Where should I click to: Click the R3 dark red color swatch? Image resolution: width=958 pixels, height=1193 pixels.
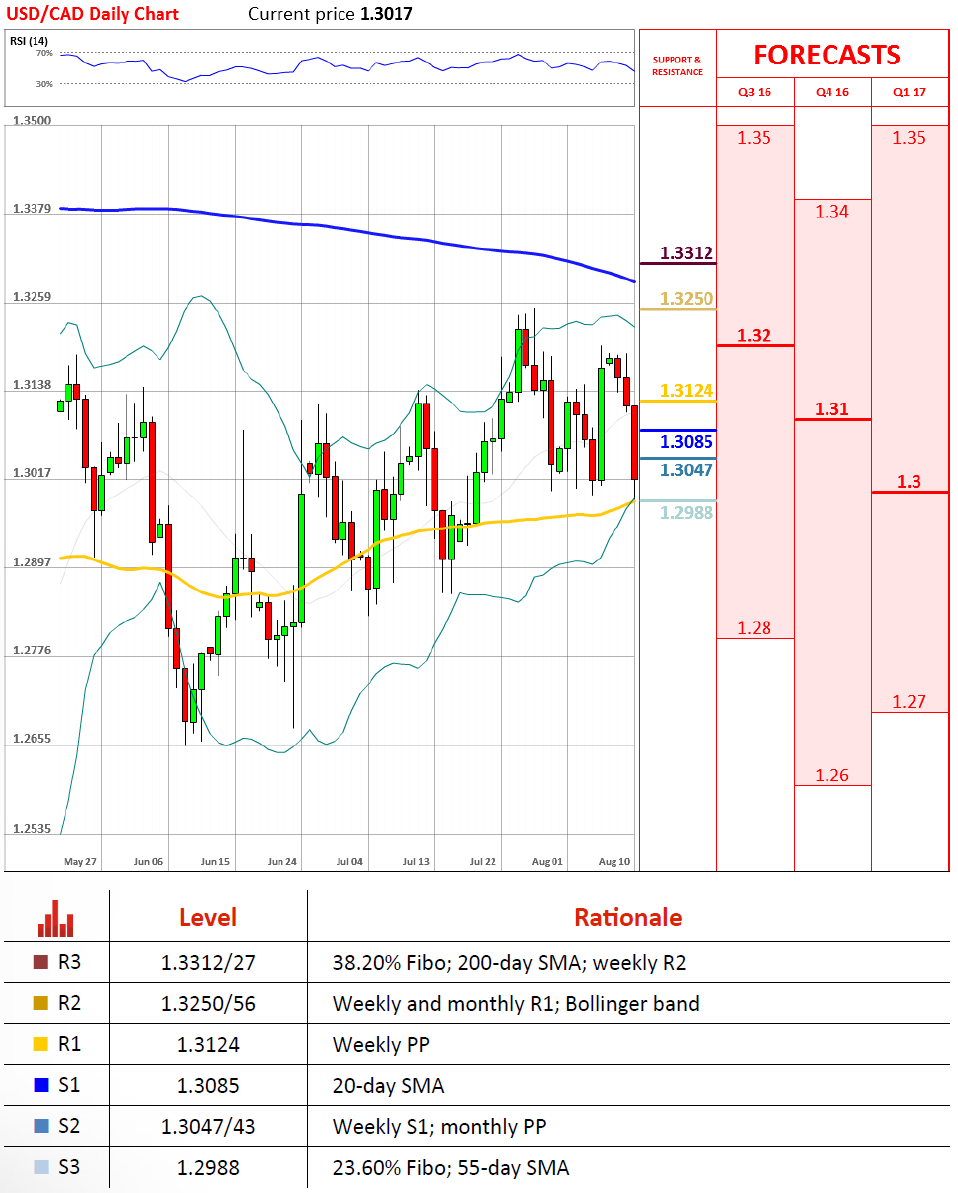pyautogui.click(x=41, y=962)
